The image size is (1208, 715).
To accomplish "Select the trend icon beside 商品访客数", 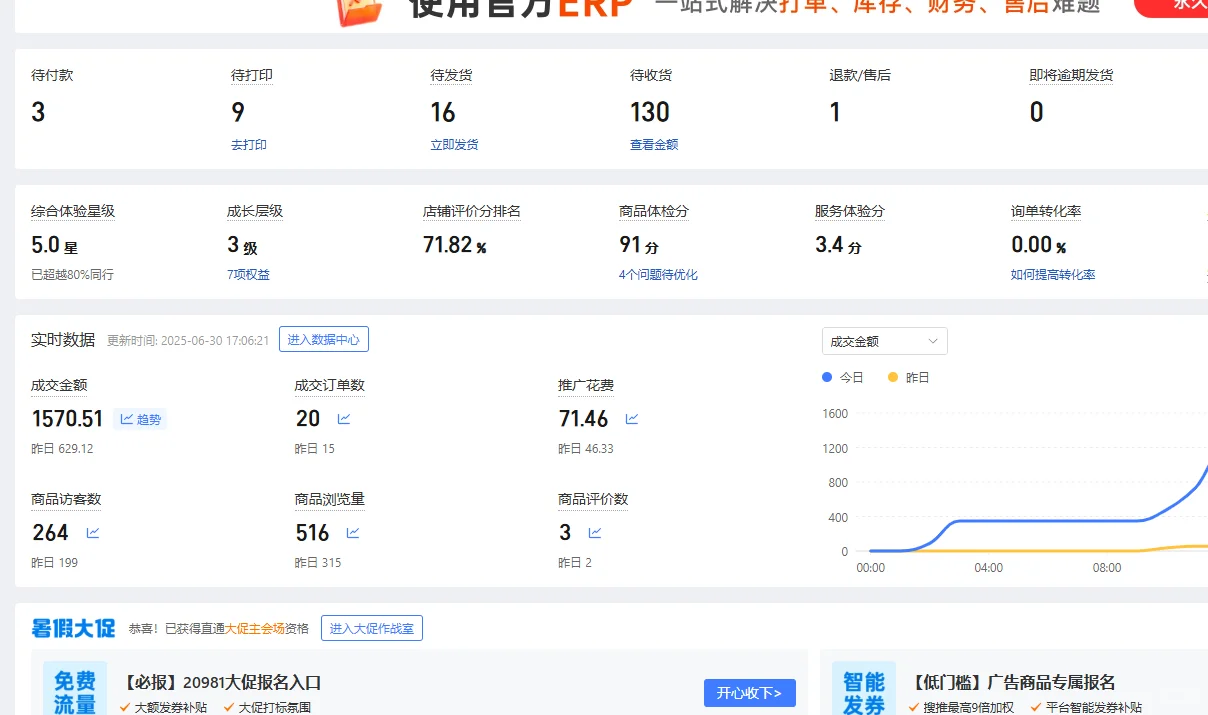I will tap(92, 532).
